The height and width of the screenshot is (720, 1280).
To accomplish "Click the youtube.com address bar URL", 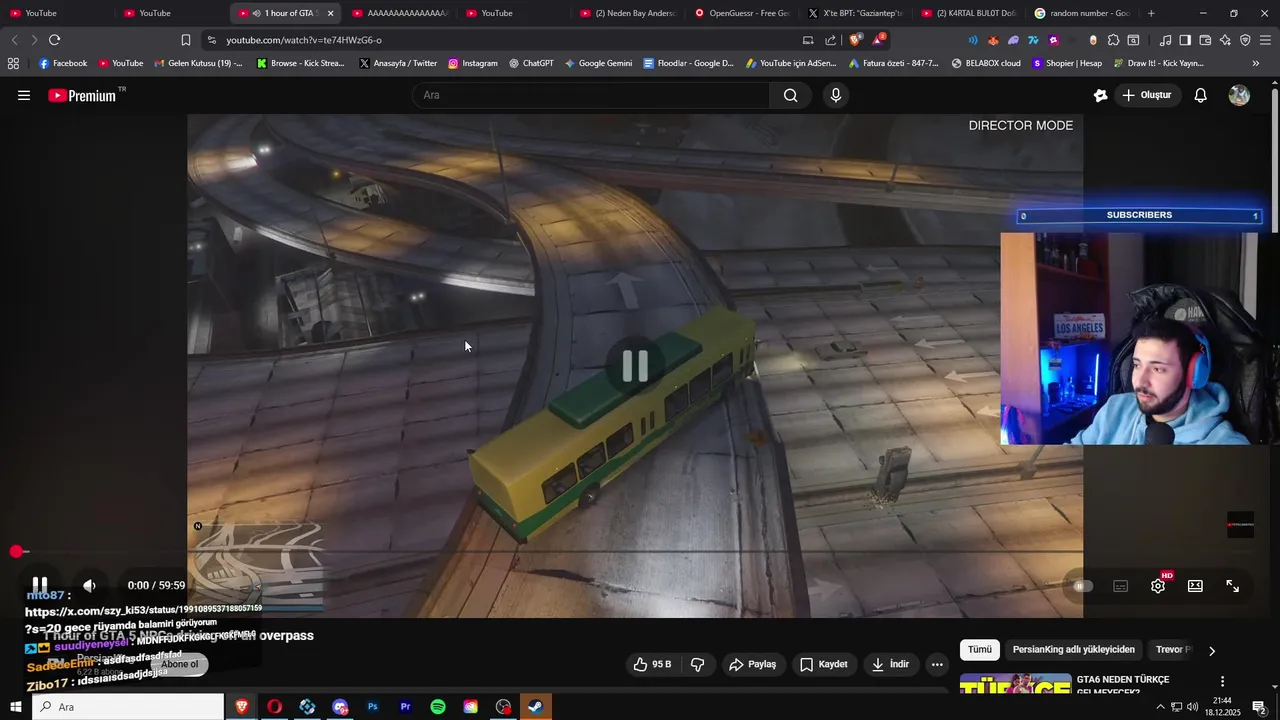I will [x=304, y=40].
